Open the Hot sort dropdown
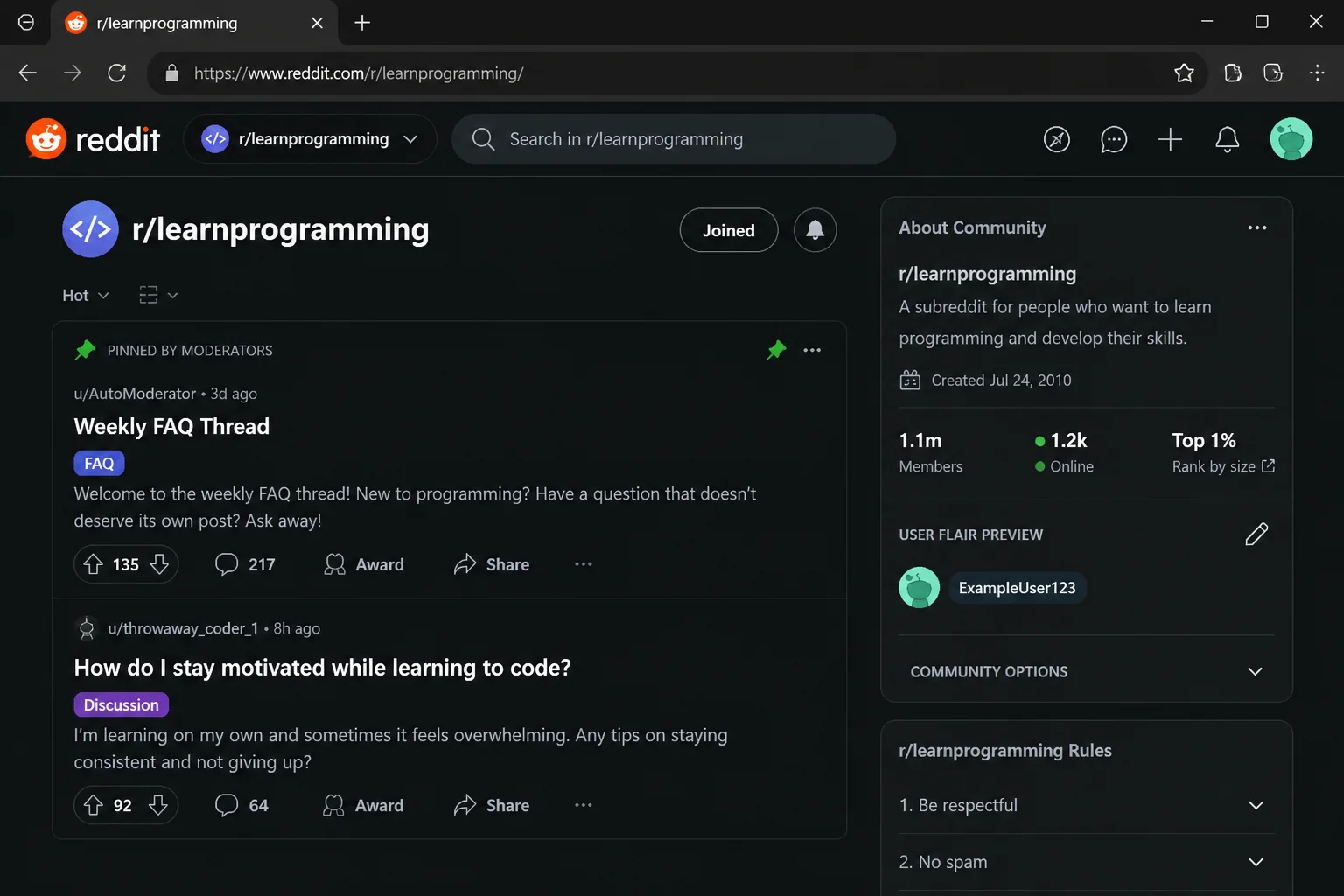This screenshot has width=1344, height=896. (86, 296)
